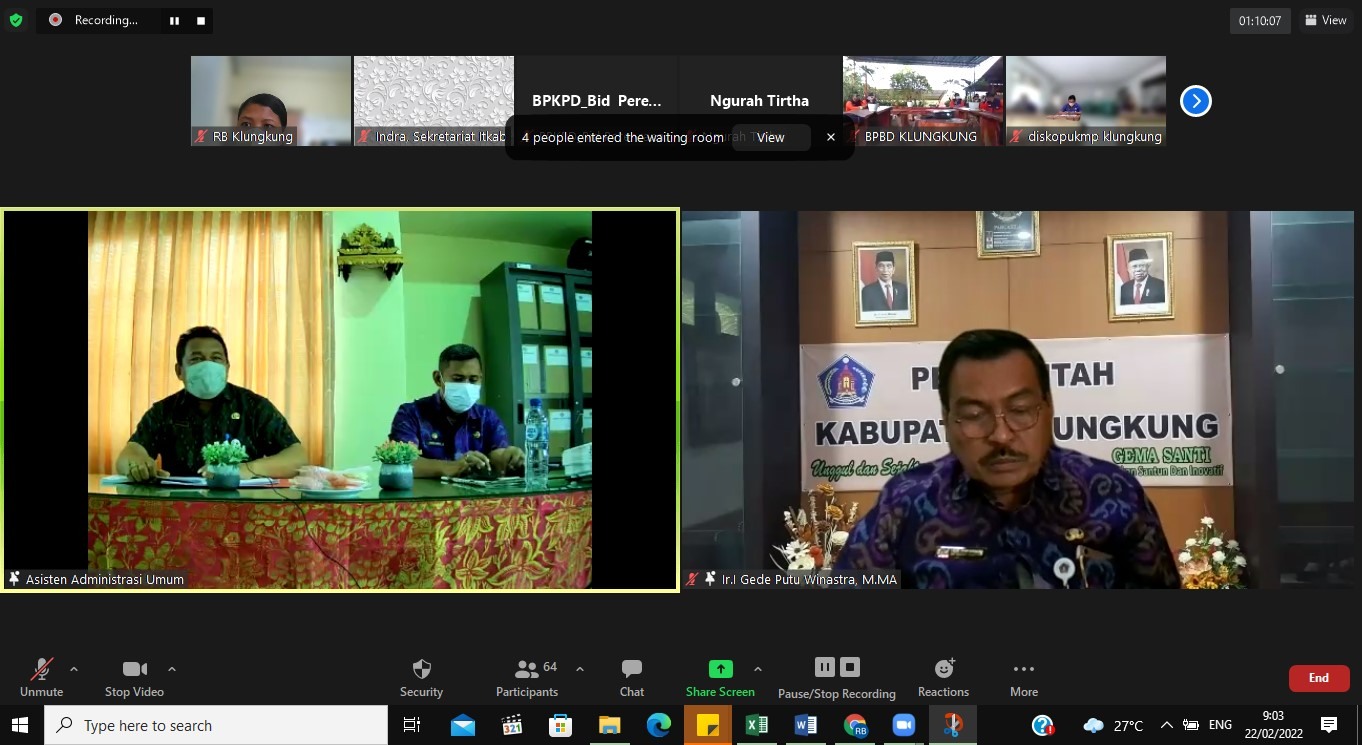The image size is (1362, 745).
Task: Open Movies & TV clapperboard taskbar icon
Action: pos(512,725)
